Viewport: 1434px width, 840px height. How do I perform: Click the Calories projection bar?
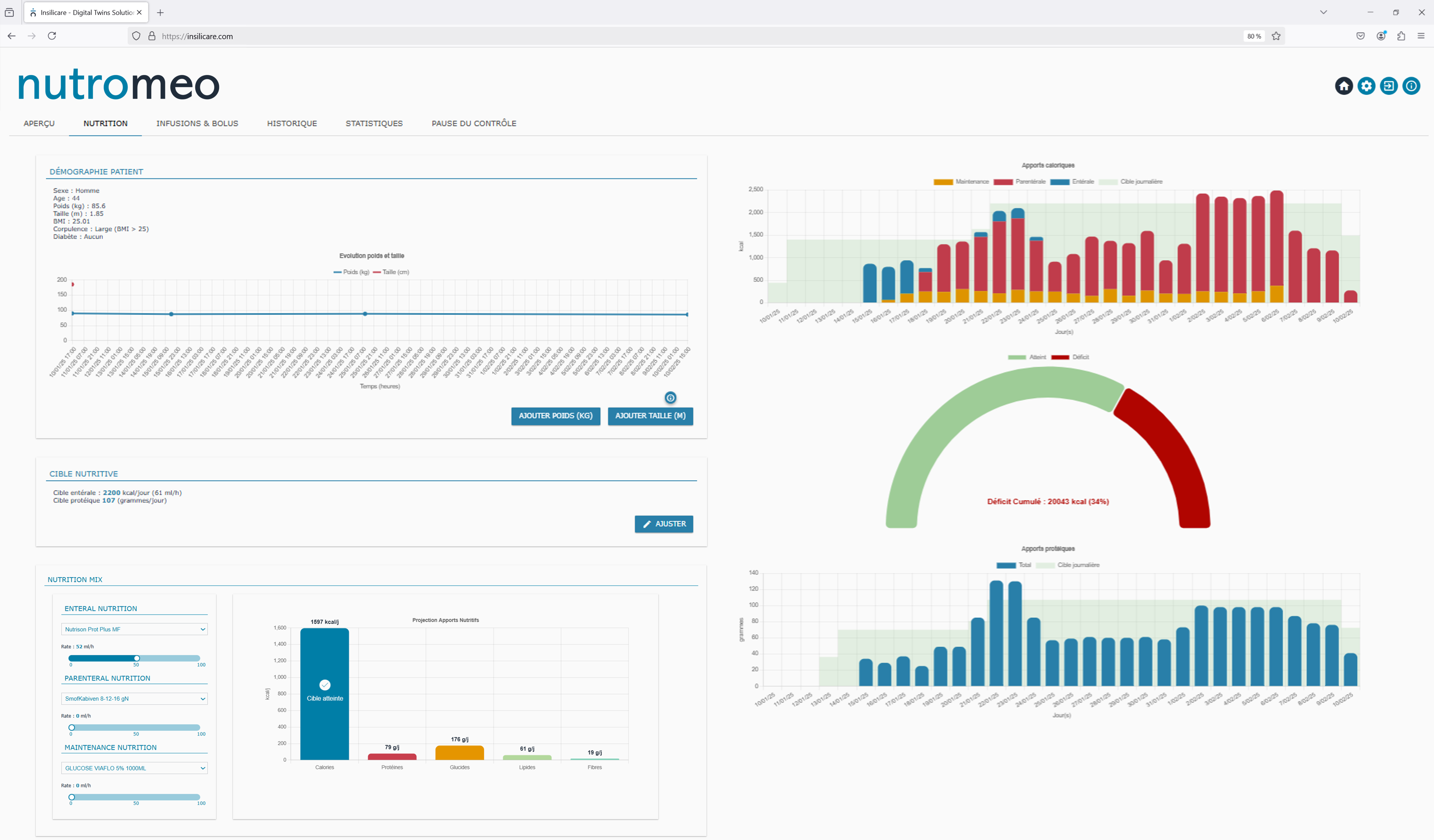click(x=324, y=694)
